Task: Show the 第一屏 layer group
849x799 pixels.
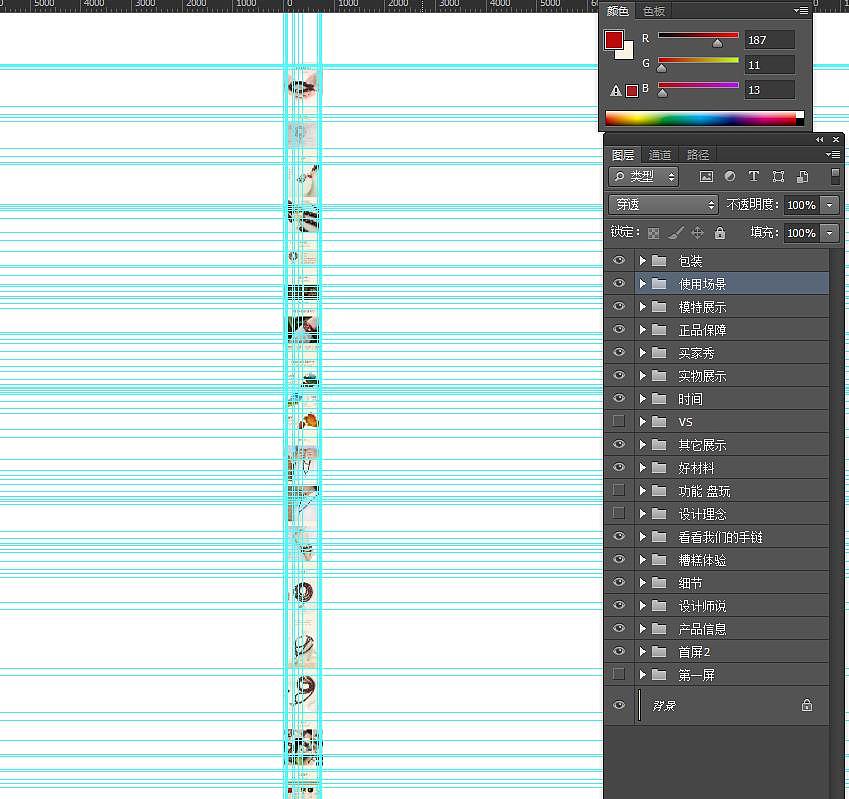Action: point(618,674)
